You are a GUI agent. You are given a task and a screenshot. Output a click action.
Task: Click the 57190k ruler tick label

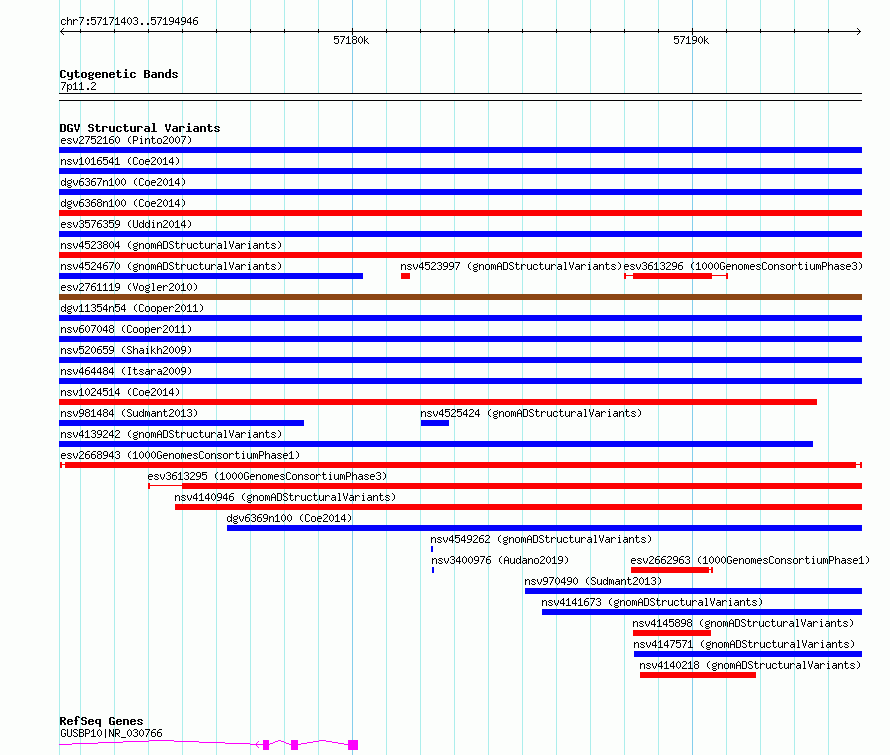pos(691,40)
